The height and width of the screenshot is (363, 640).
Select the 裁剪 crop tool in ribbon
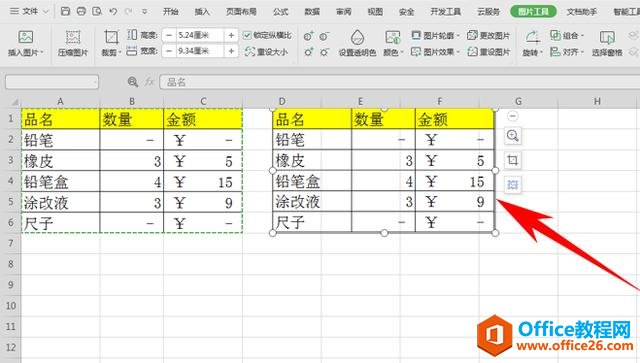(x=111, y=43)
